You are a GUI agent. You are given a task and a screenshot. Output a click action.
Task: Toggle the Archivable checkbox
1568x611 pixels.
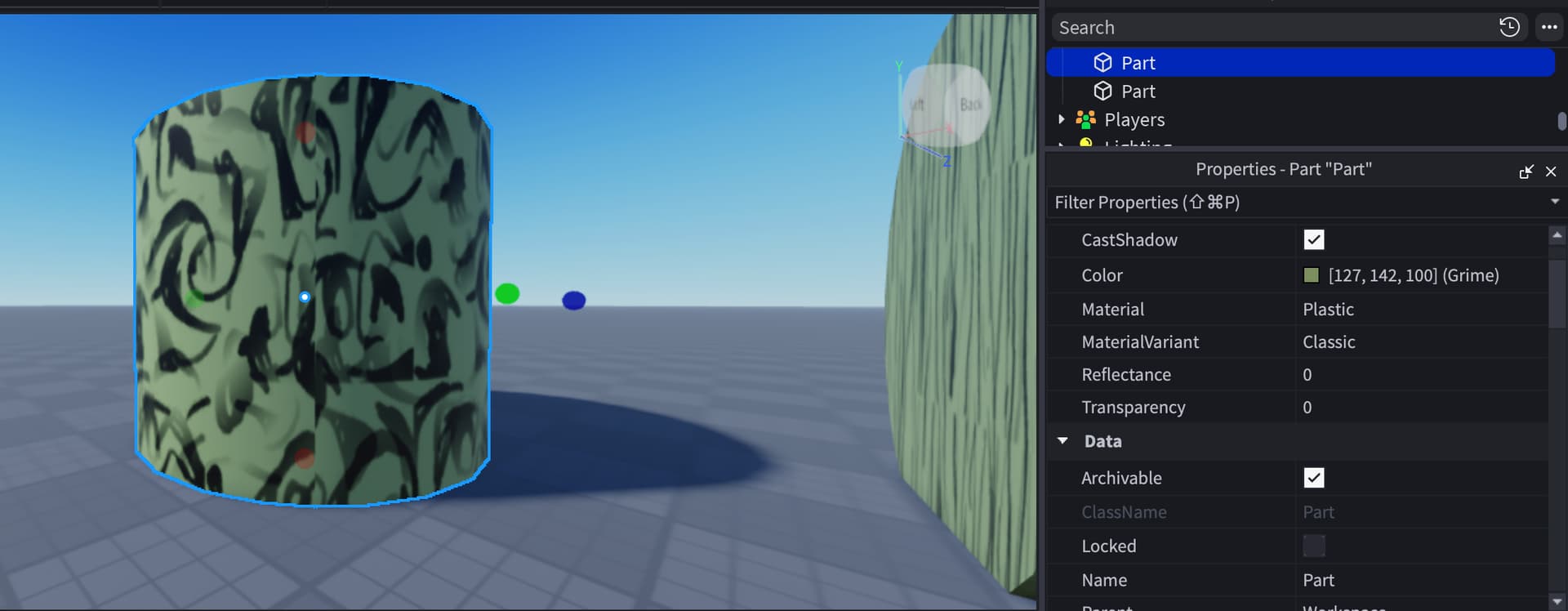[1314, 478]
